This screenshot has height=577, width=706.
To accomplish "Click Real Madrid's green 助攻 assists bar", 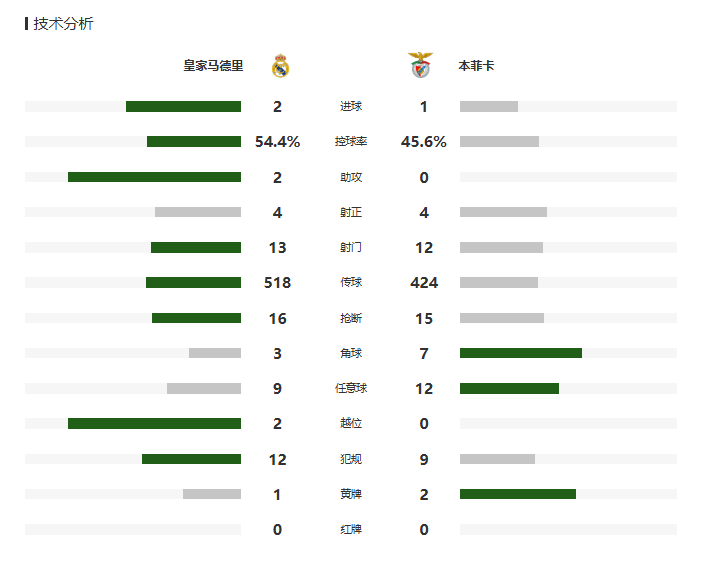I will pos(154,177).
